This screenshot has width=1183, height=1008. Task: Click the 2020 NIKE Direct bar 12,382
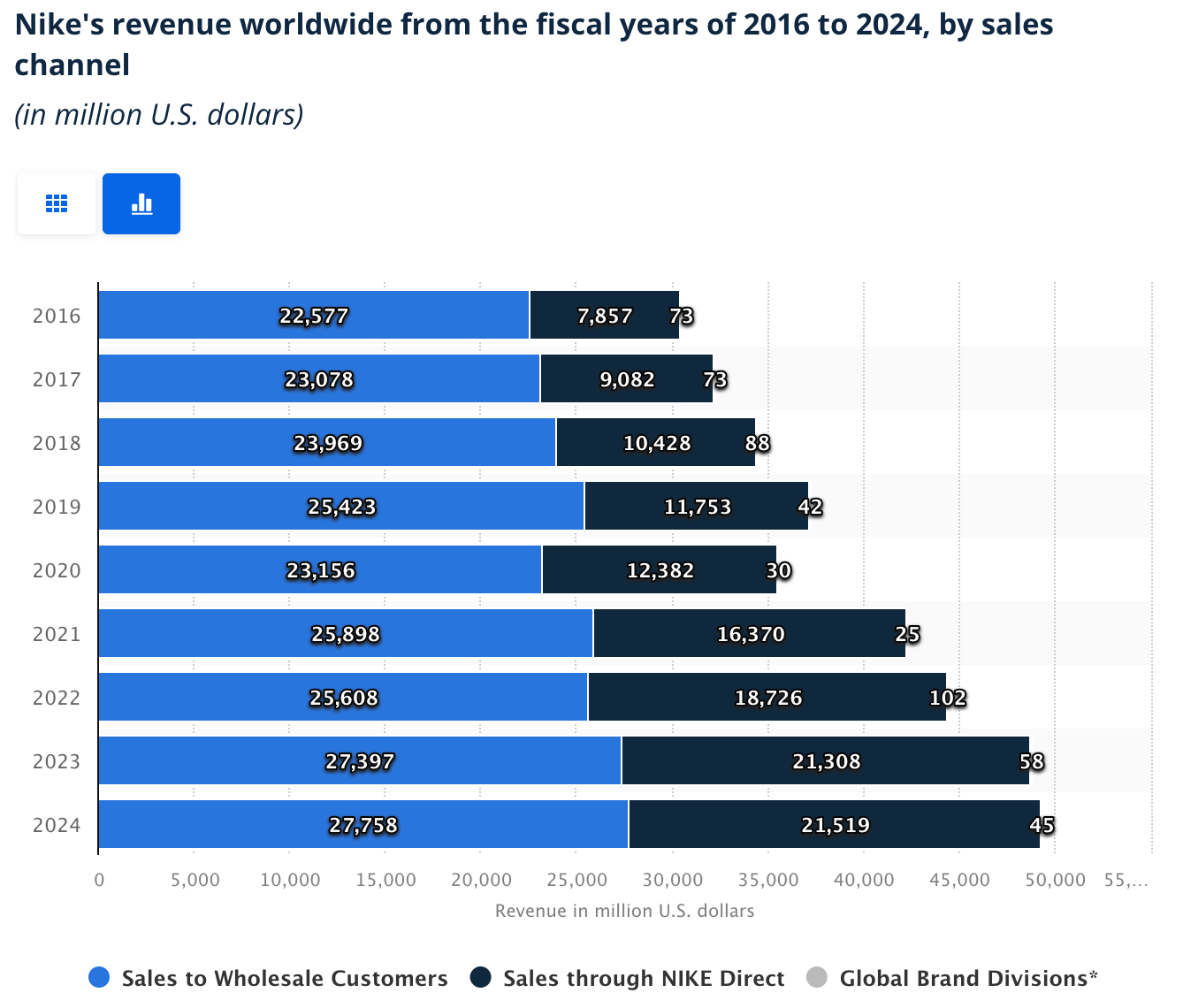pos(660,569)
